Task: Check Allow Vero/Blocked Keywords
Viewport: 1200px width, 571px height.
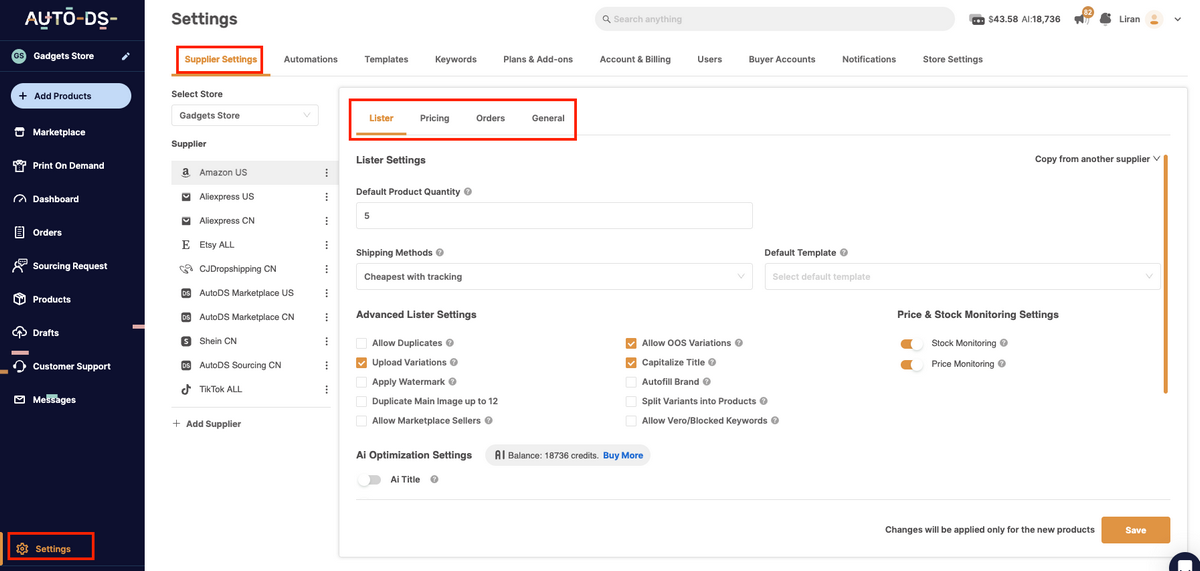Action: click(631, 421)
